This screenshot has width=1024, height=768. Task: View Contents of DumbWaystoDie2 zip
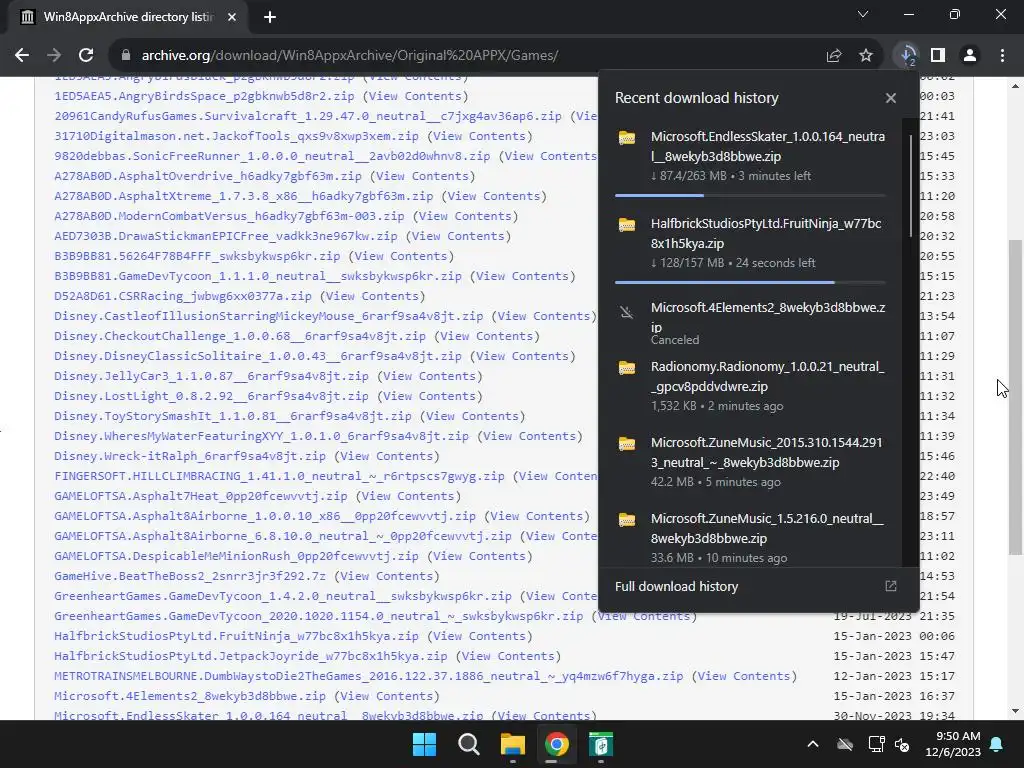pos(744,676)
